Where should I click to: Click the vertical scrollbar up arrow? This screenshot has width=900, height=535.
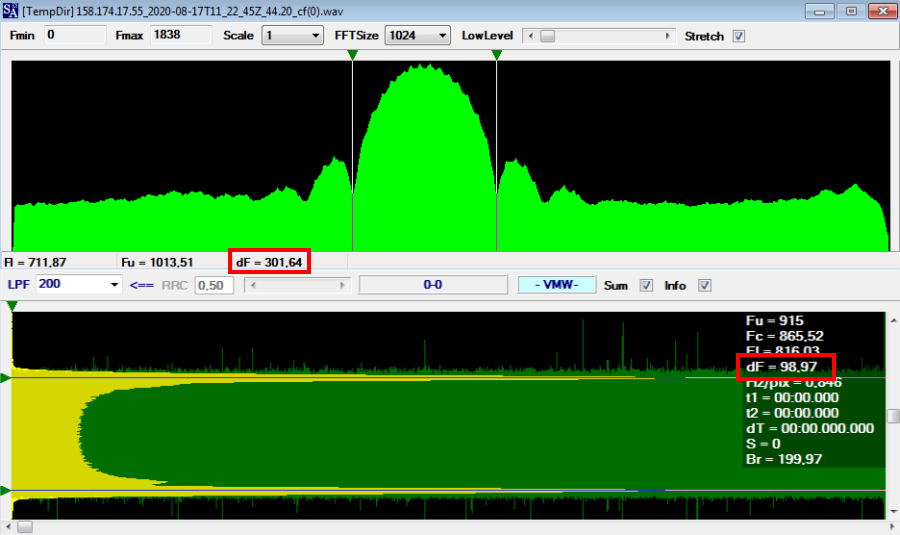pyautogui.click(x=893, y=320)
